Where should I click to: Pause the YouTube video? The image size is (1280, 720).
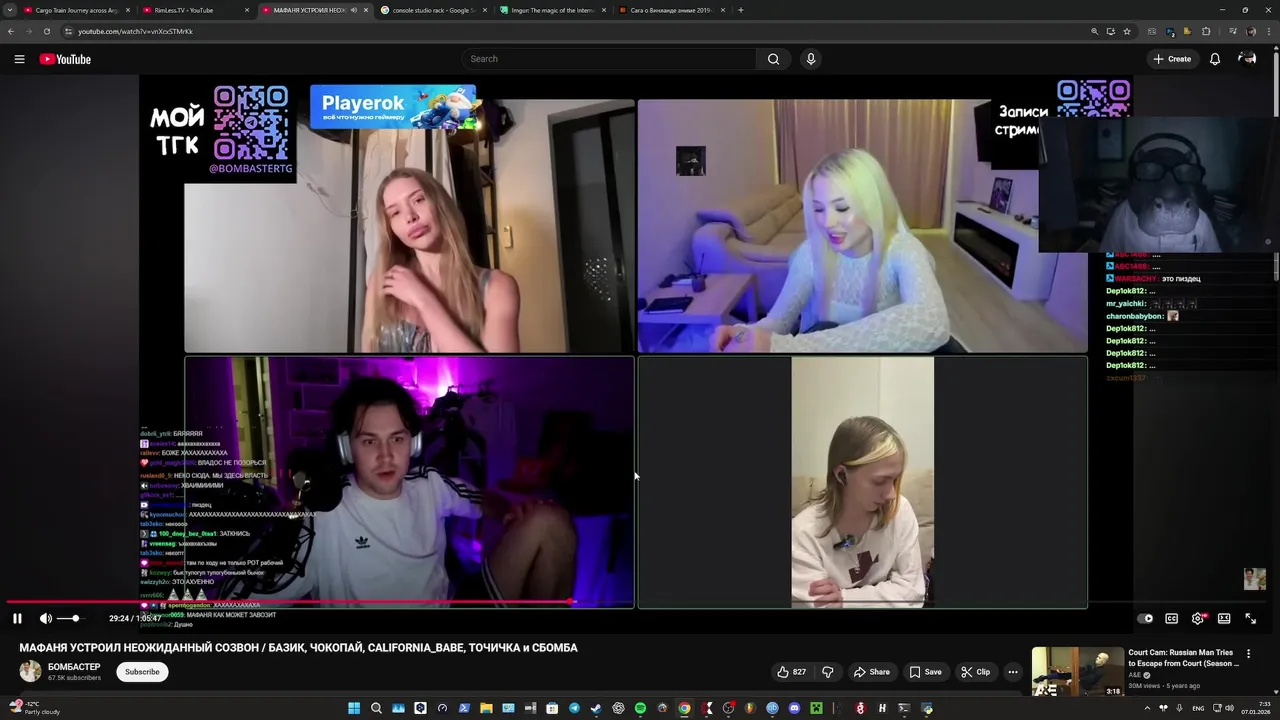17,619
